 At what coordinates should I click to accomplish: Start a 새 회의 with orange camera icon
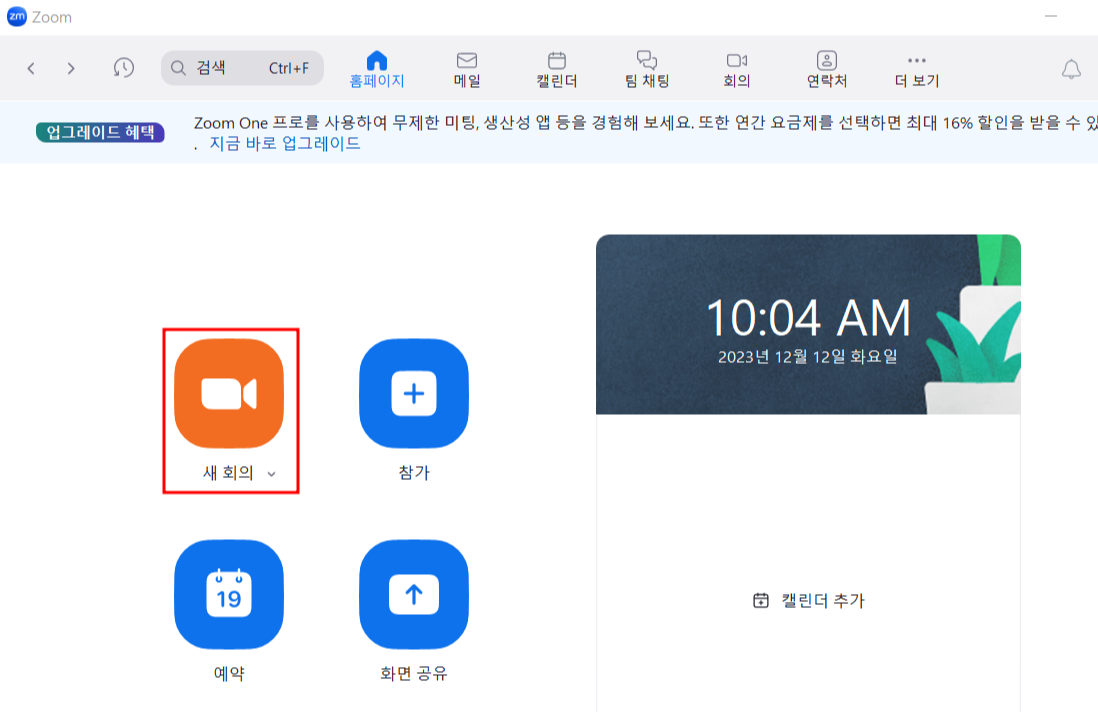pyautogui.click(x=229, y=393)
